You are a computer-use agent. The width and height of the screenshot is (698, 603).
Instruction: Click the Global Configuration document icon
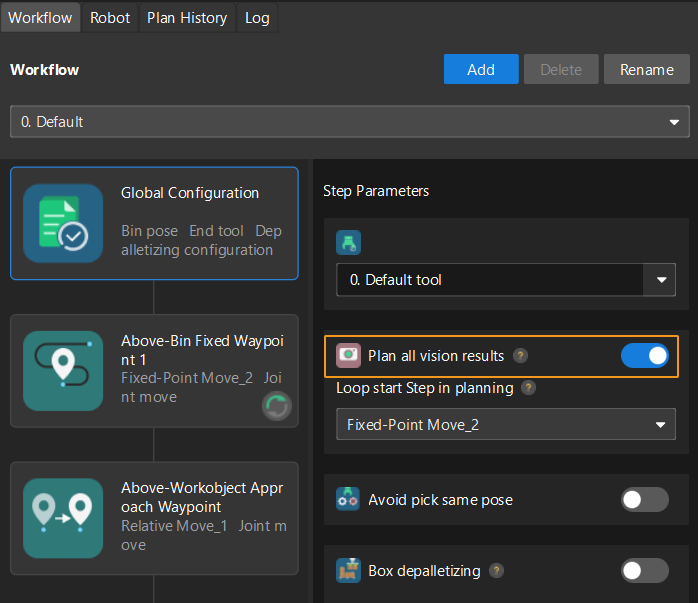tap(63, 223)
